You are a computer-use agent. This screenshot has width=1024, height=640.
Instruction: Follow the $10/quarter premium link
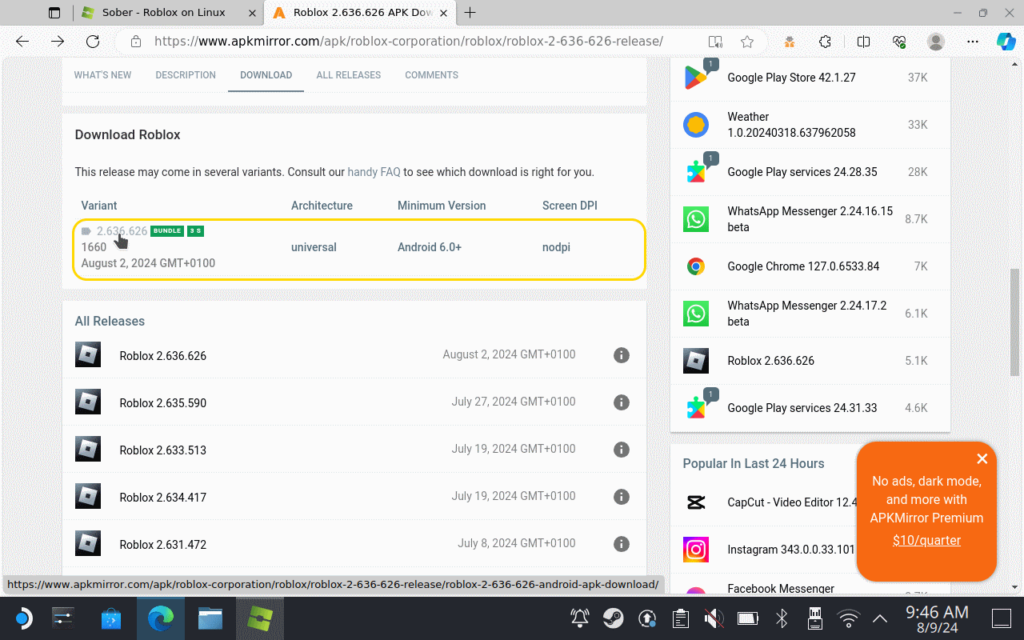coord(926,540)
